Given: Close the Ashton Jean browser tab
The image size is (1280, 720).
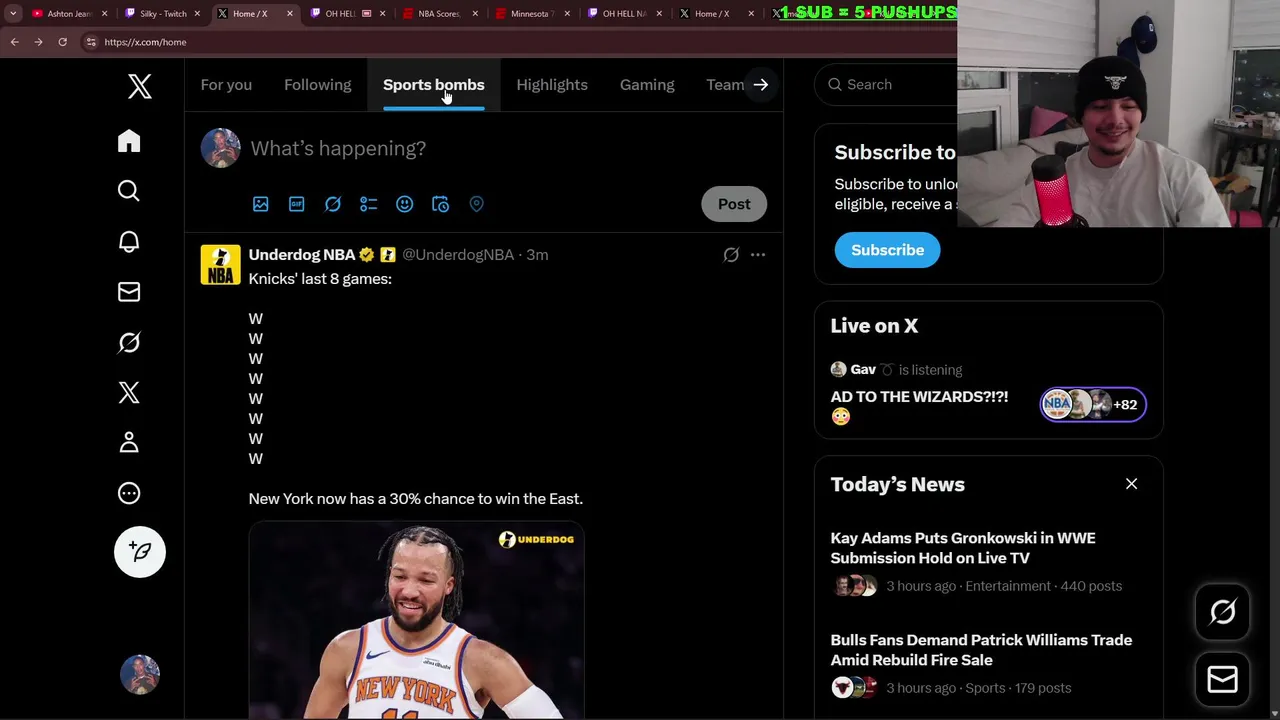Looking at the screenshot, I should coord(104,14).
